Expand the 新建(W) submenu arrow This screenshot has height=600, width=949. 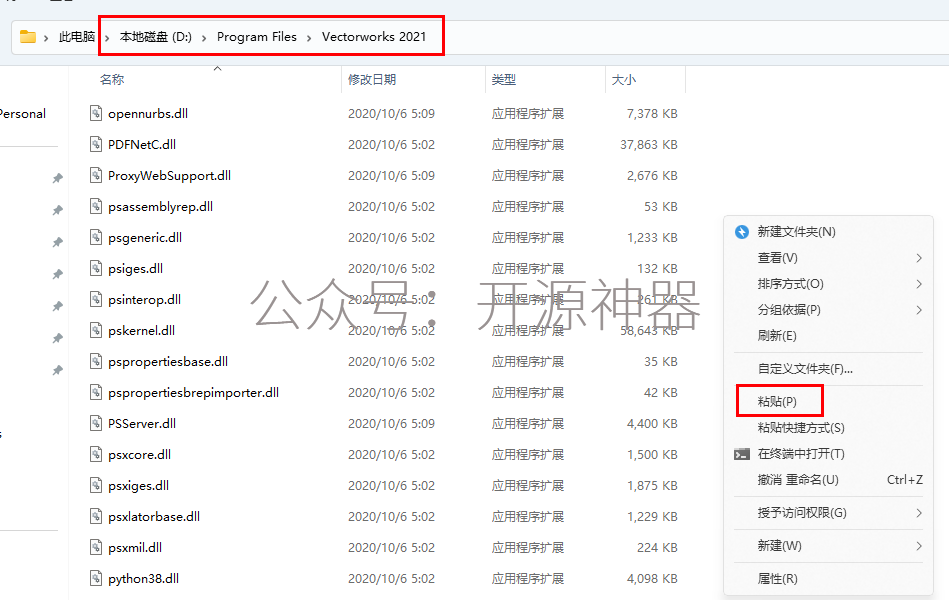[919, 546]
